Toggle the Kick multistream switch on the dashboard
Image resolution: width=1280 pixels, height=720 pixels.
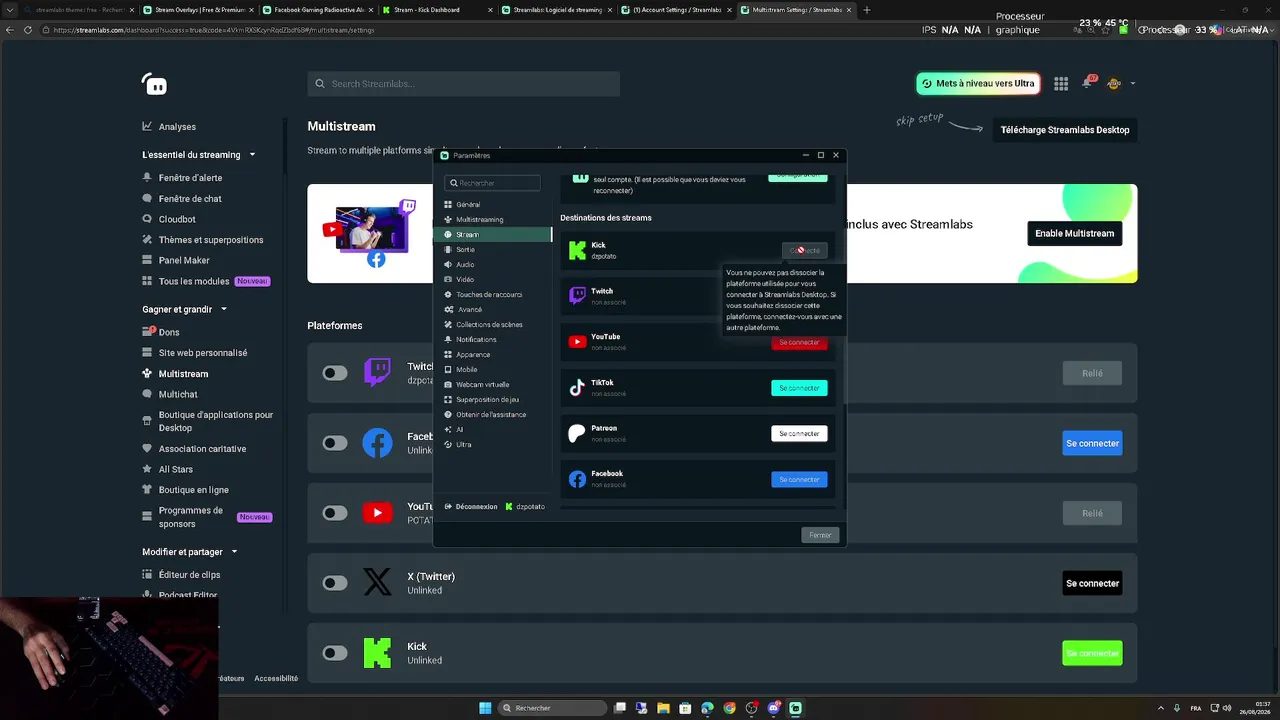click(335, 653)
